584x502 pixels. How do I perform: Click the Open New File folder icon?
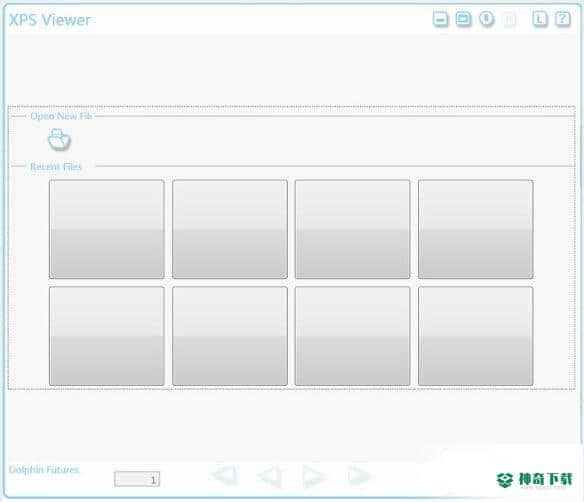pos(59,140)
